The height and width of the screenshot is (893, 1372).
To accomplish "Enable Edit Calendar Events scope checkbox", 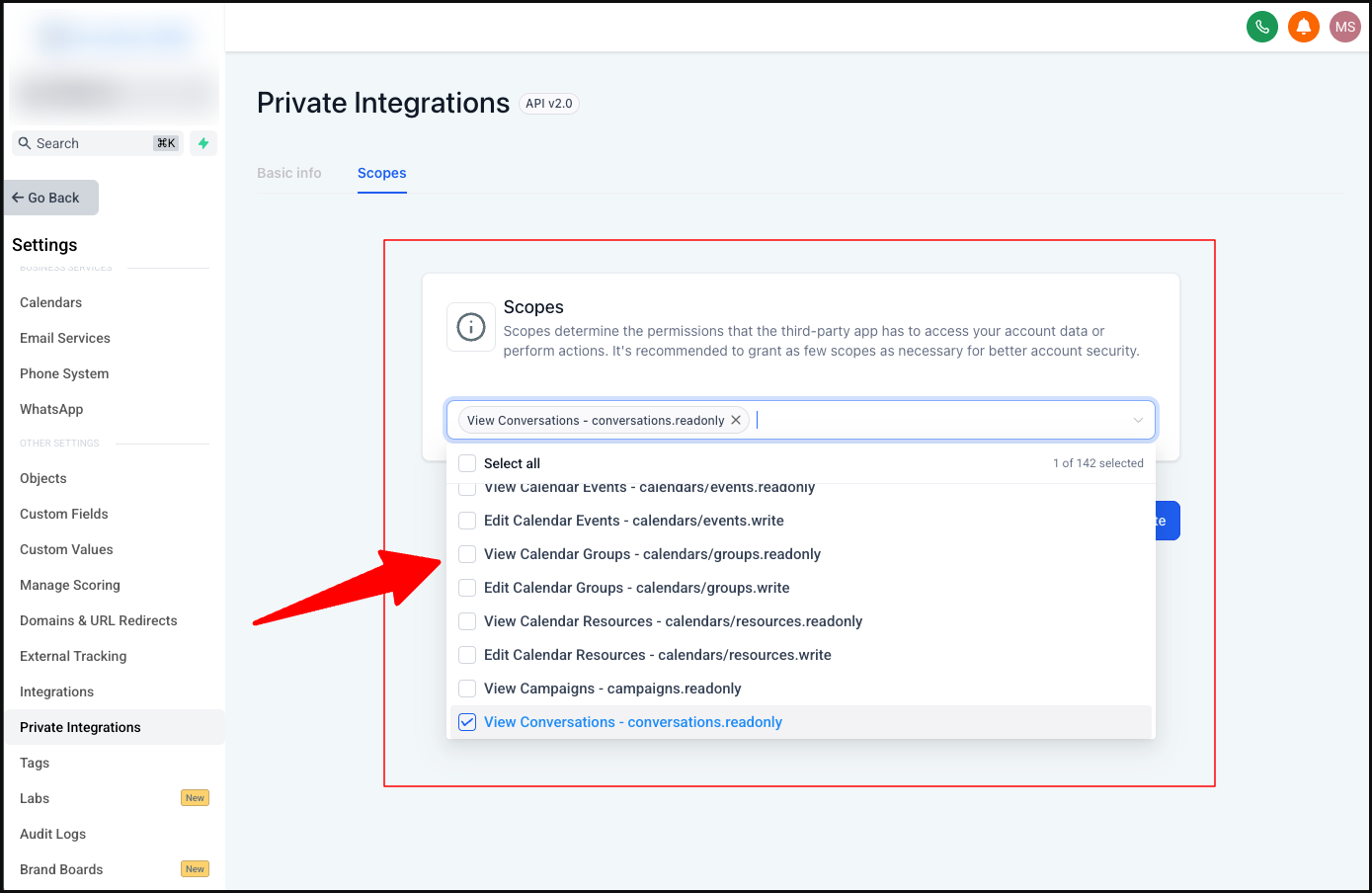I will coord(467,521).
